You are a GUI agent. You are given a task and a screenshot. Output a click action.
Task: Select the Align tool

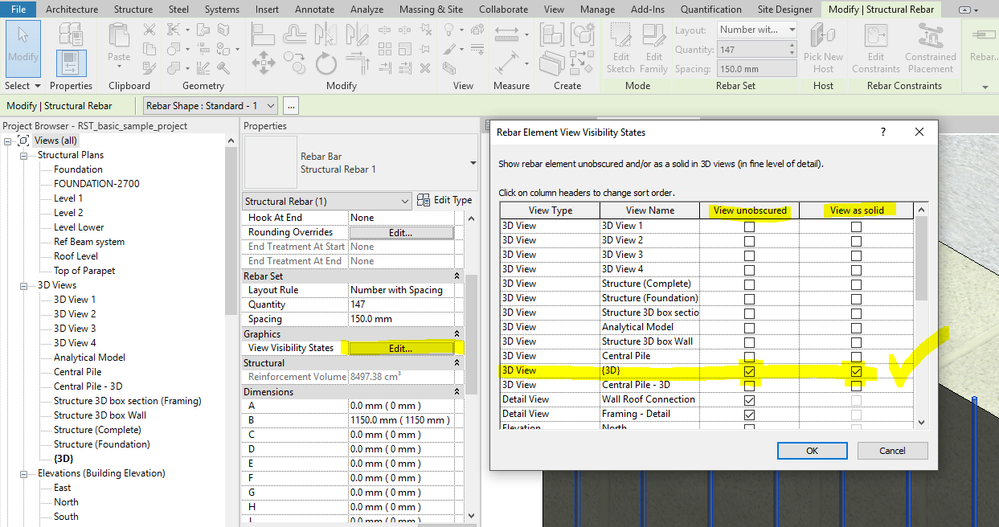tap(262, 34)
